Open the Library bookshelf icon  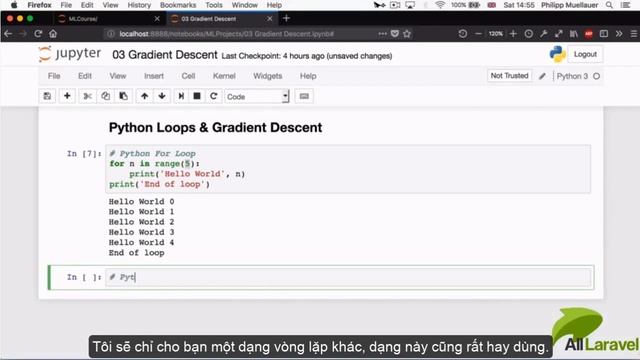(x=573, y=34)
